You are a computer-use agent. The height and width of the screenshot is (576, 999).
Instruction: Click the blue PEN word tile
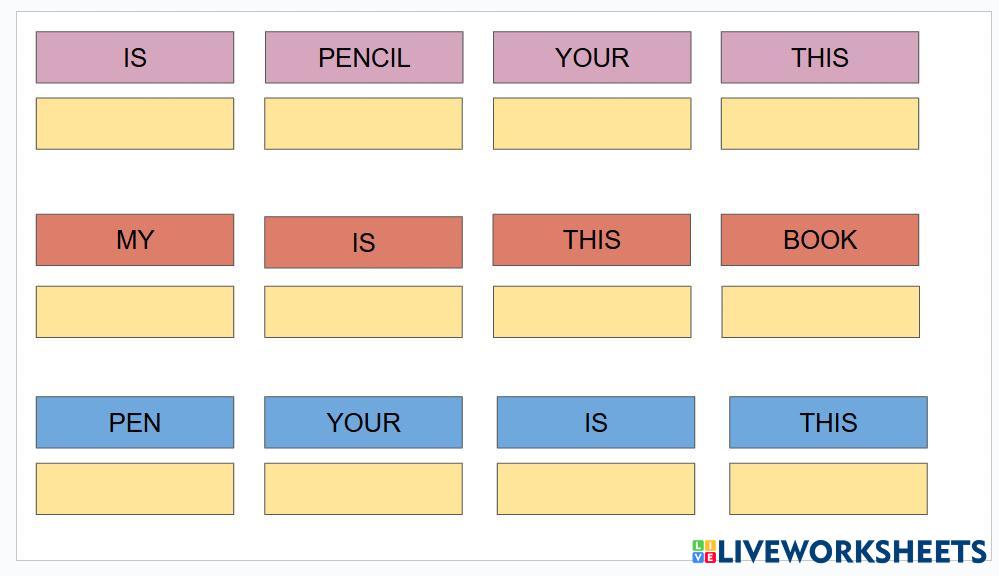pyautogui.click(x=135, y=422)
